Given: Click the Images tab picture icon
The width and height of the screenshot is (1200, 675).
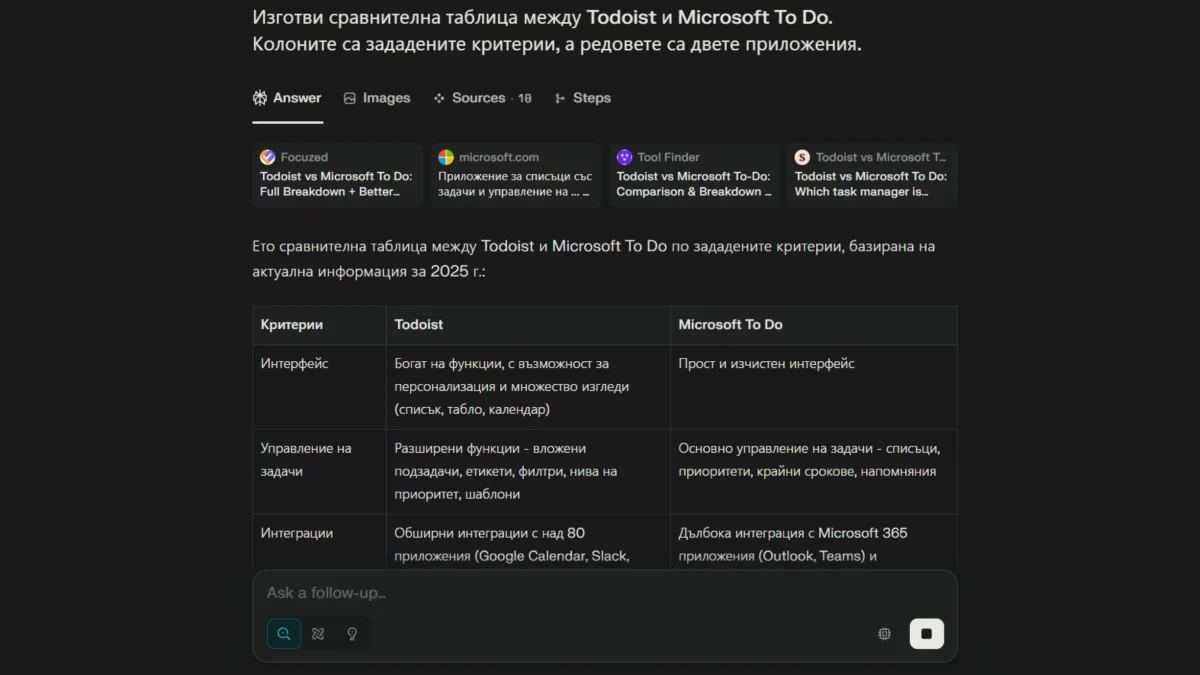Looking at the screenshot, I should coord(350,98).
